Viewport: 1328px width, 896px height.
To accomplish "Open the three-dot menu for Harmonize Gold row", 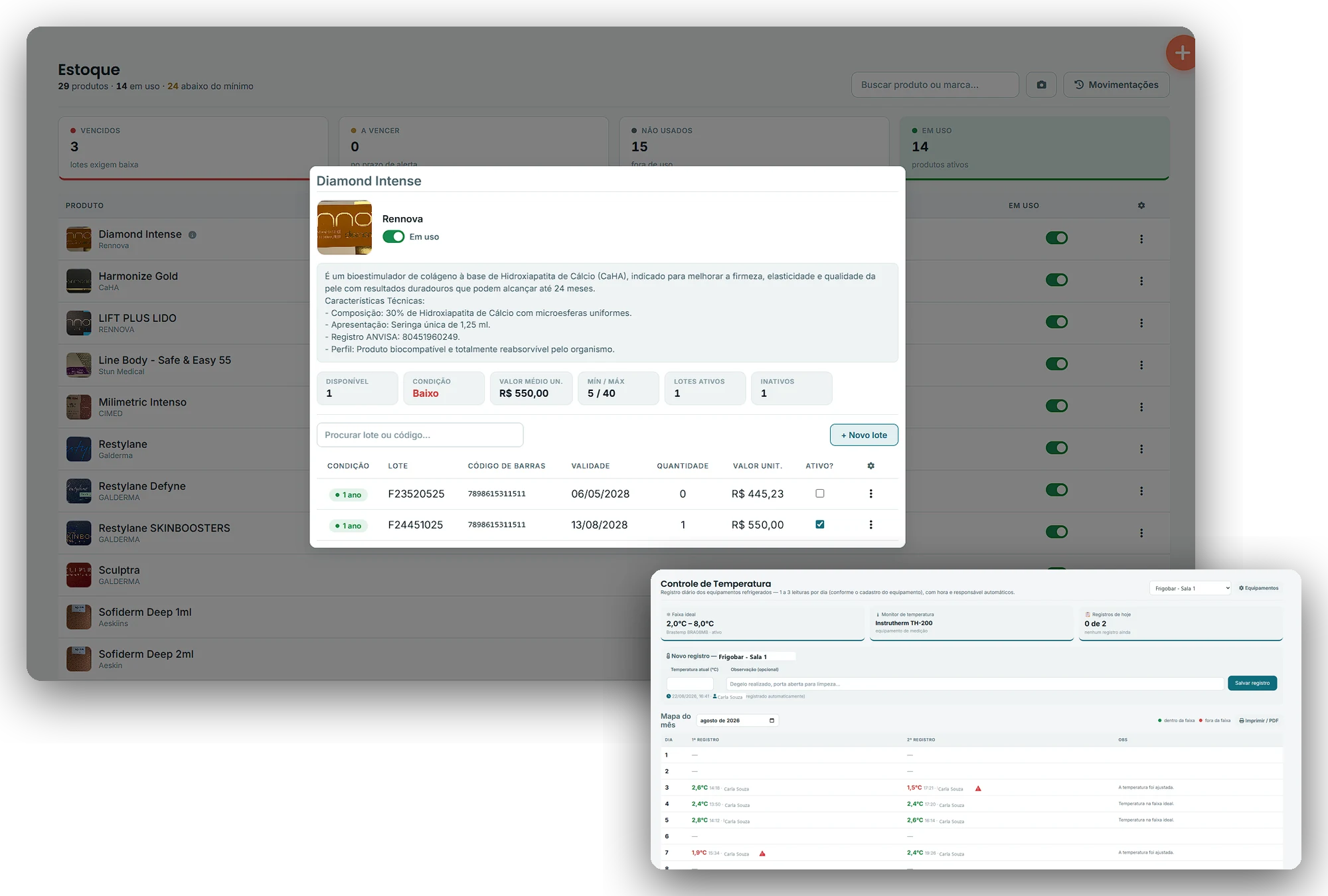I will click(1141, 281).
